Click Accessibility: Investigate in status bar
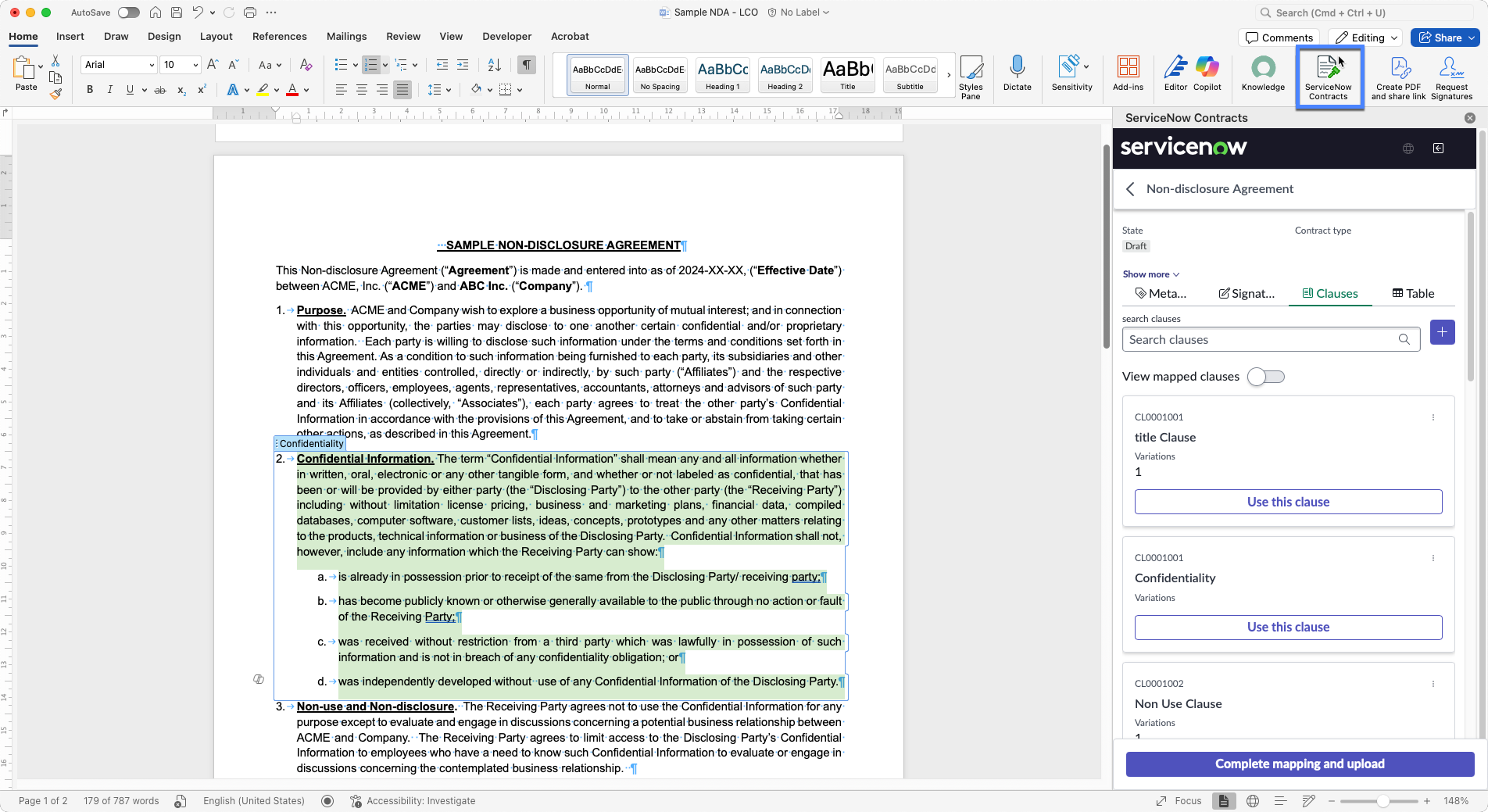1488x812 pixels. (413, 801)
